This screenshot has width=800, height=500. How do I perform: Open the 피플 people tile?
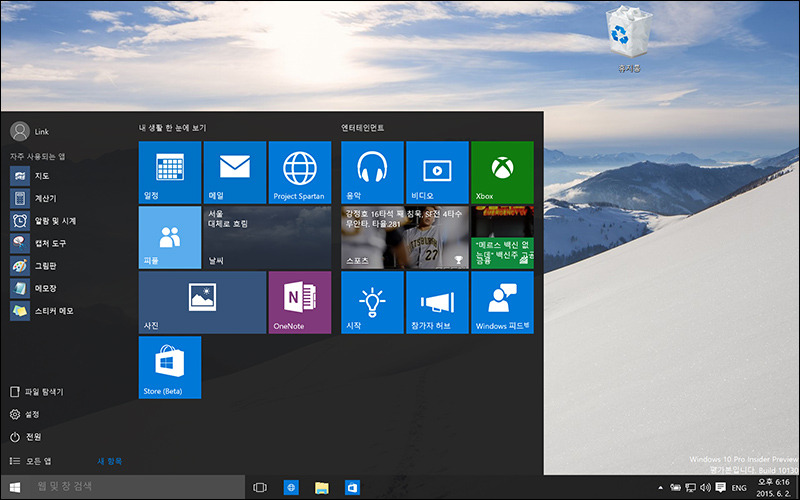(x=170, y=237)
